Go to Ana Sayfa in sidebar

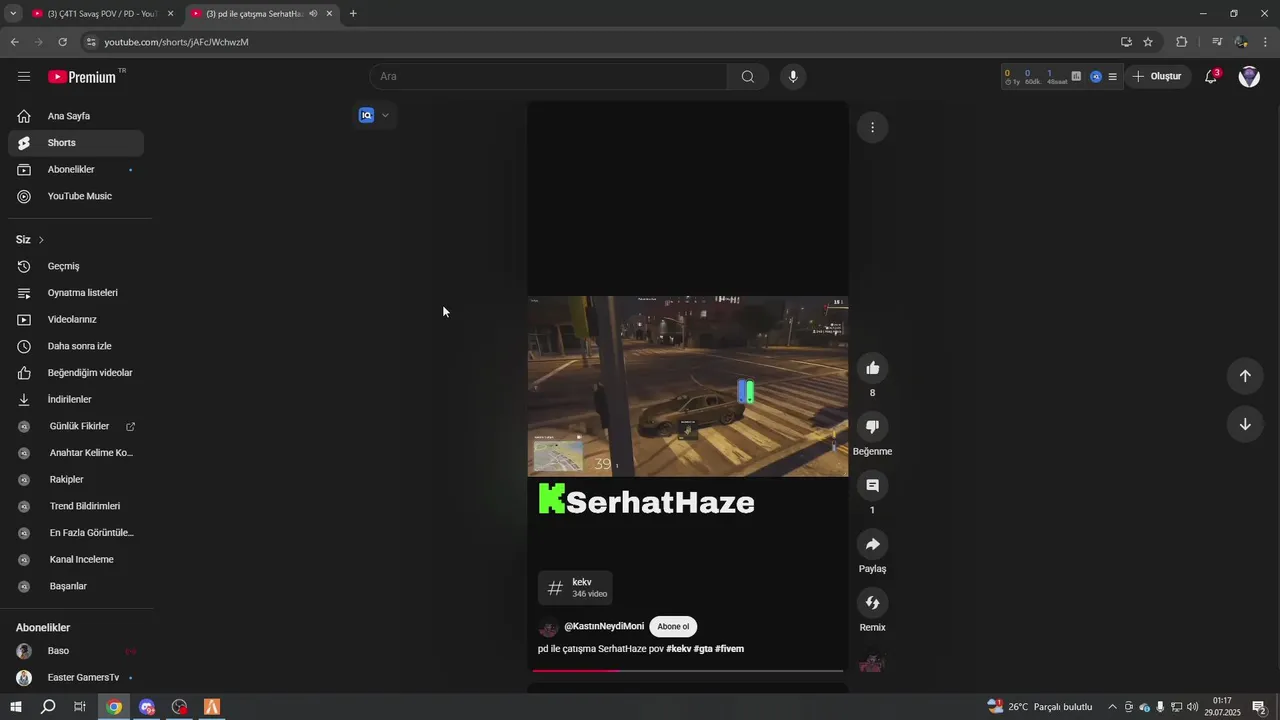coord(76,116)
